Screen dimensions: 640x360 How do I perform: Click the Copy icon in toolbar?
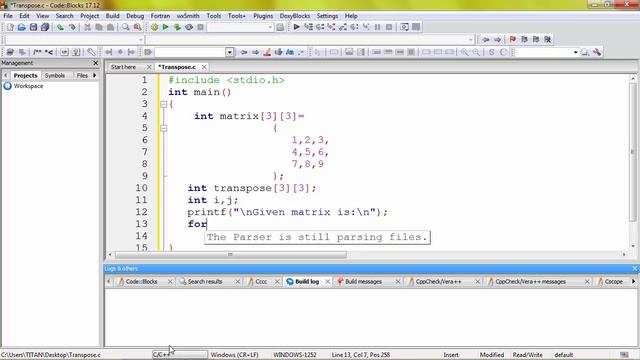click(x=99, y=27)
